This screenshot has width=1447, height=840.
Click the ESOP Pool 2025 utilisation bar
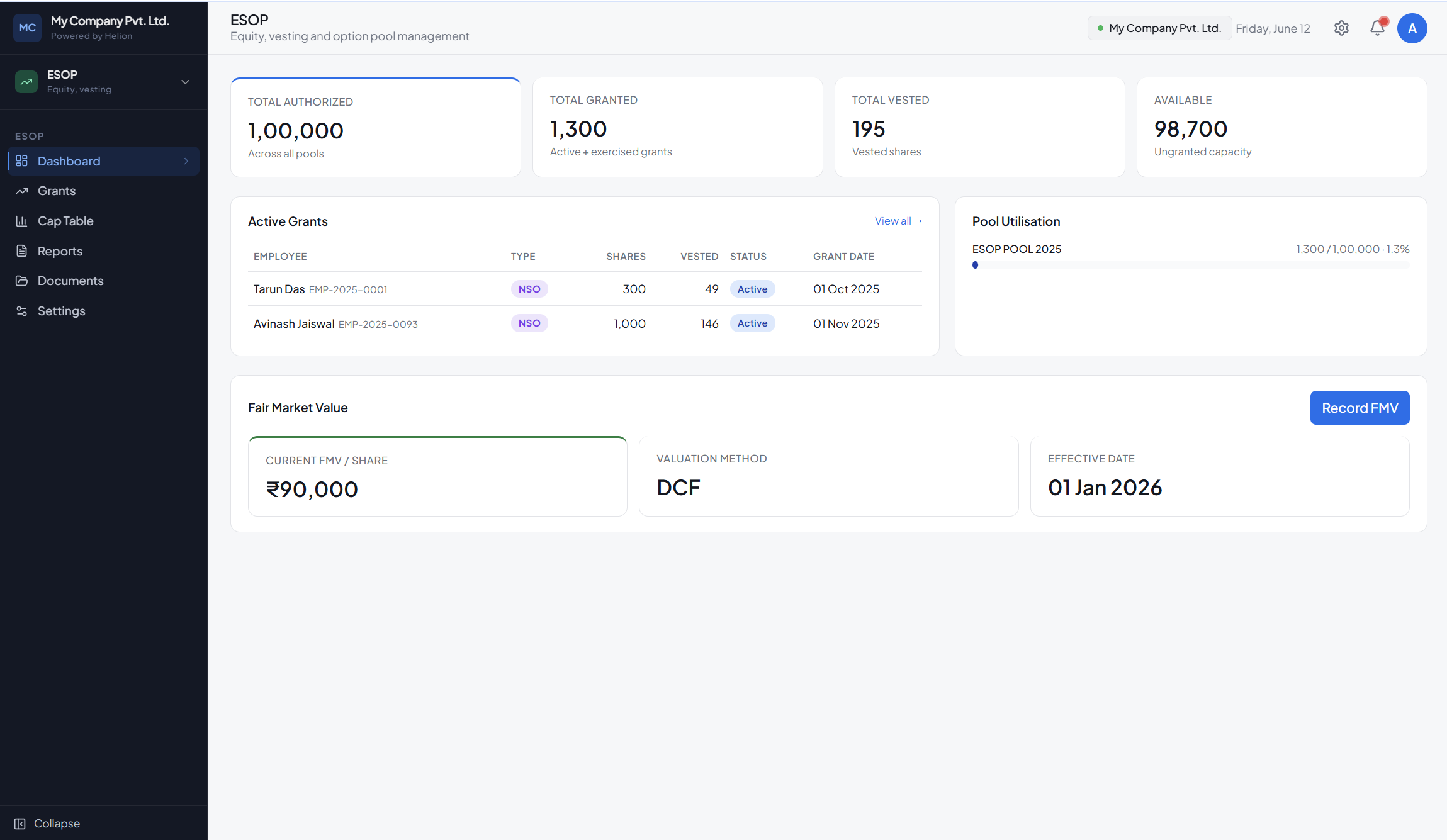pos(1191,265)
